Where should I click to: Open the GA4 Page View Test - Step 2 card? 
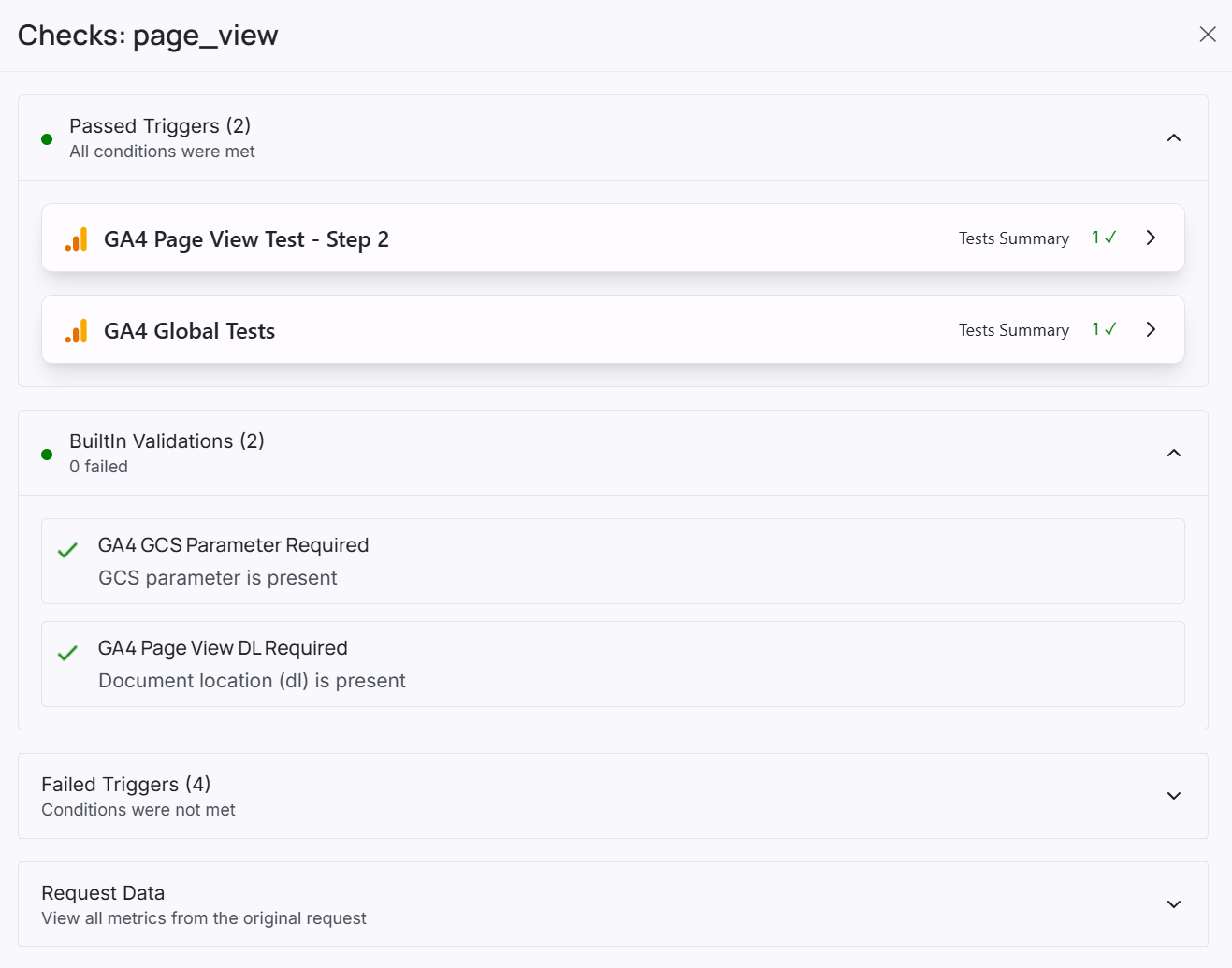613,238
